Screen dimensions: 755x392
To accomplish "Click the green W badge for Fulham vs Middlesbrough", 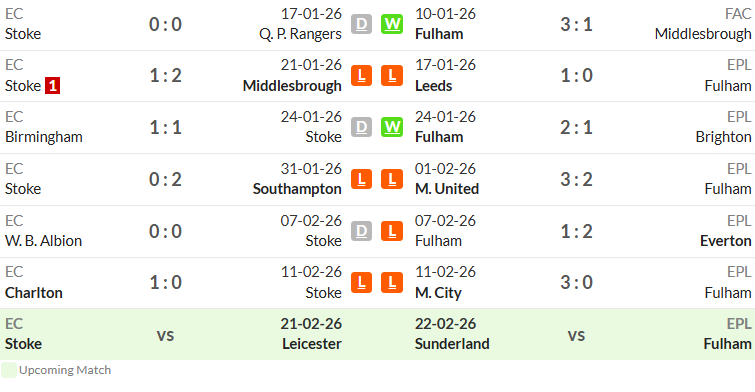I will tap(392, 24).
